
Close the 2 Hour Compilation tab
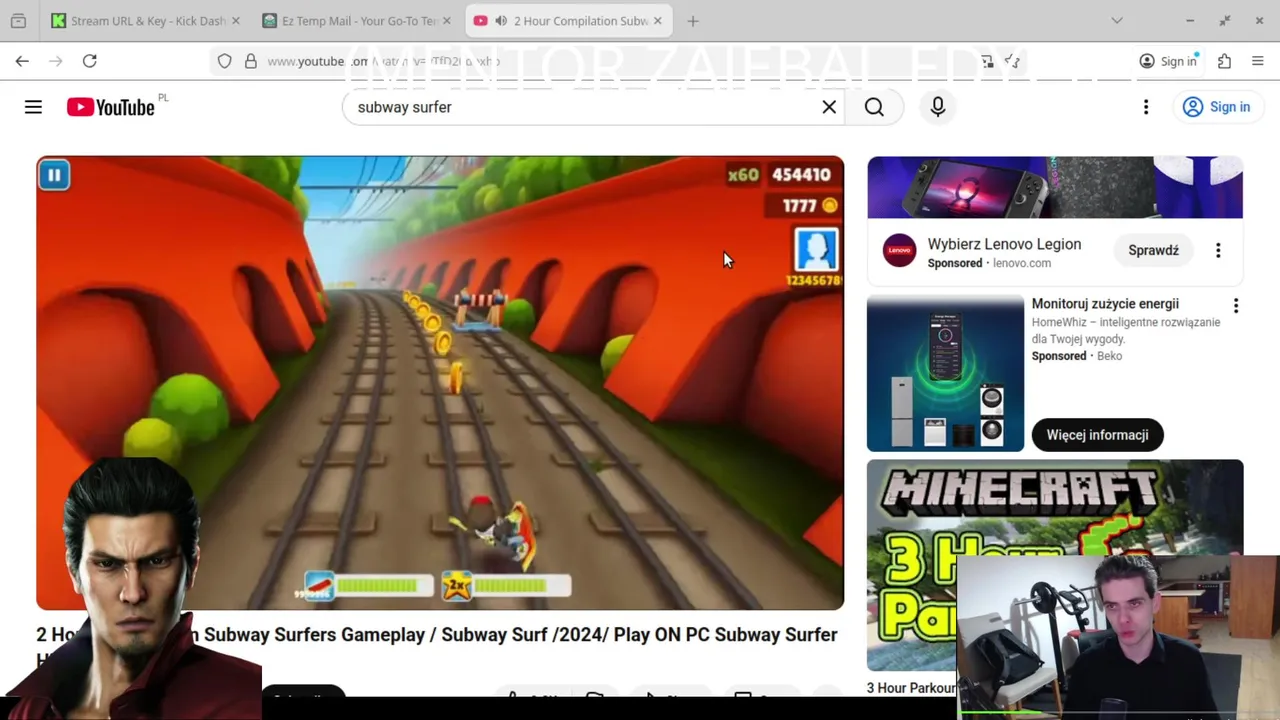[658, 21]
